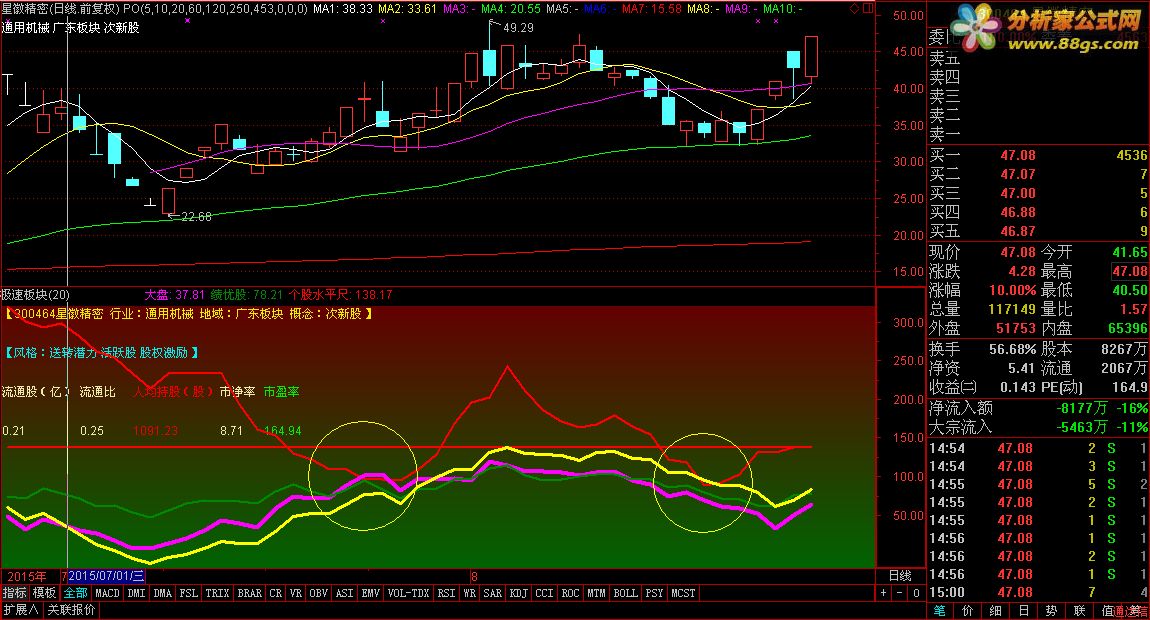The width and height of the screenshot is (1150, 620).
Task: Switch indicator to CCI
Action: (544, 593)
